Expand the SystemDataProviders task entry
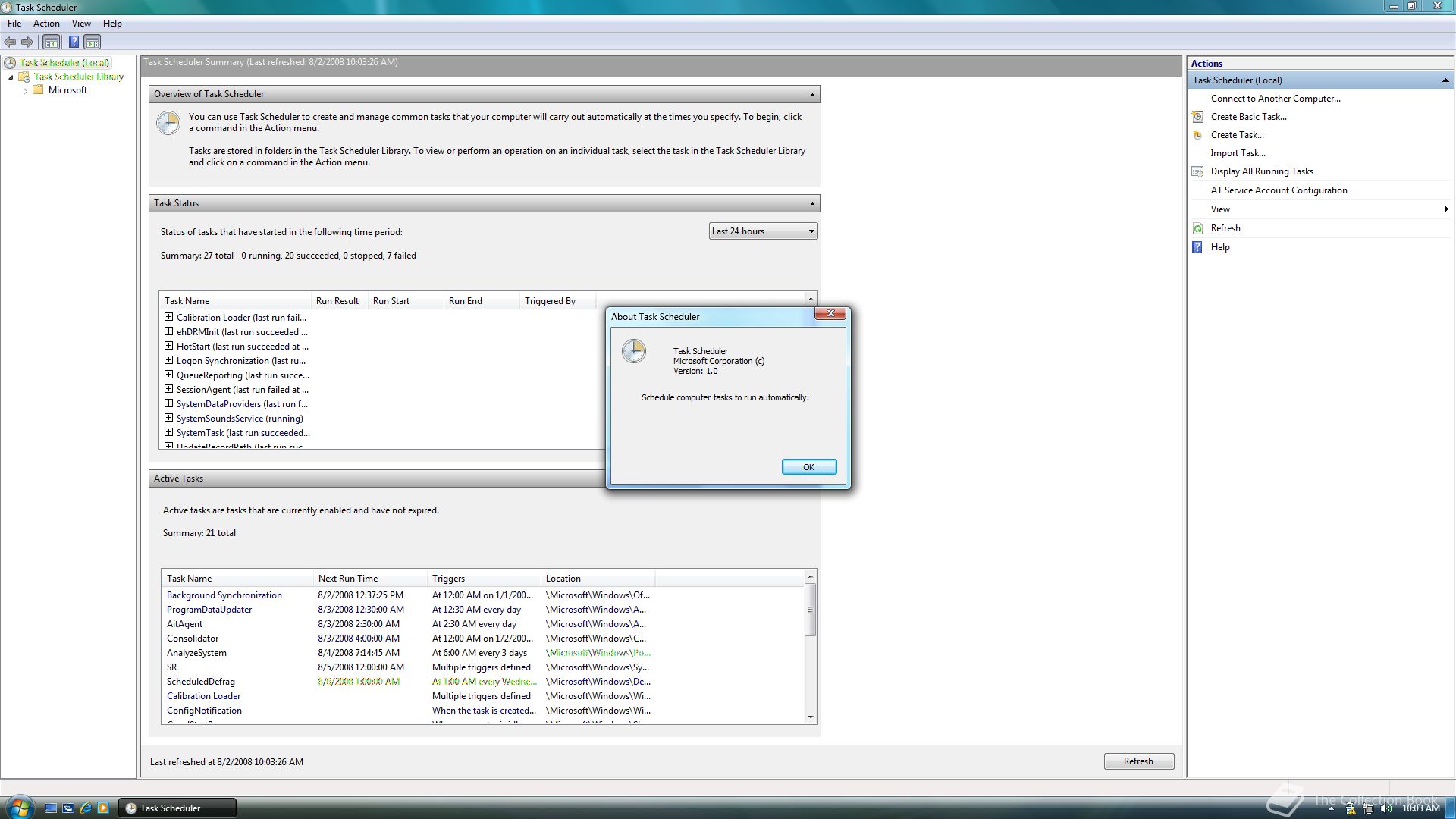This screenshot has width=1456, height=819. click(x=168, y=403)
